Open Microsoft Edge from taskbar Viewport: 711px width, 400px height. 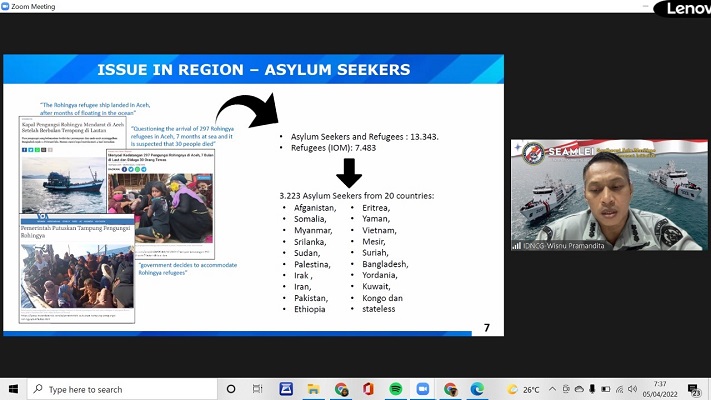click(477, 389)
